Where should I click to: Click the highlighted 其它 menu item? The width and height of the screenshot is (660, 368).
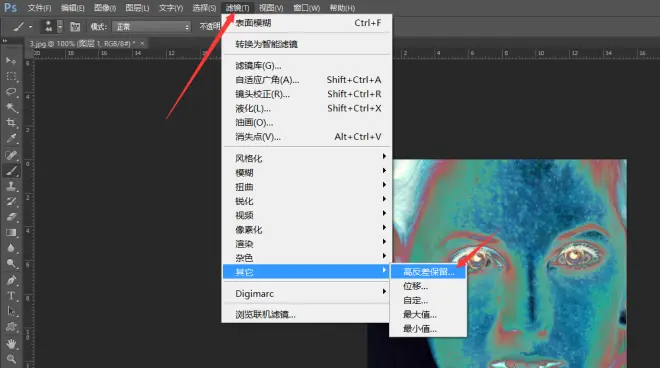307,272
